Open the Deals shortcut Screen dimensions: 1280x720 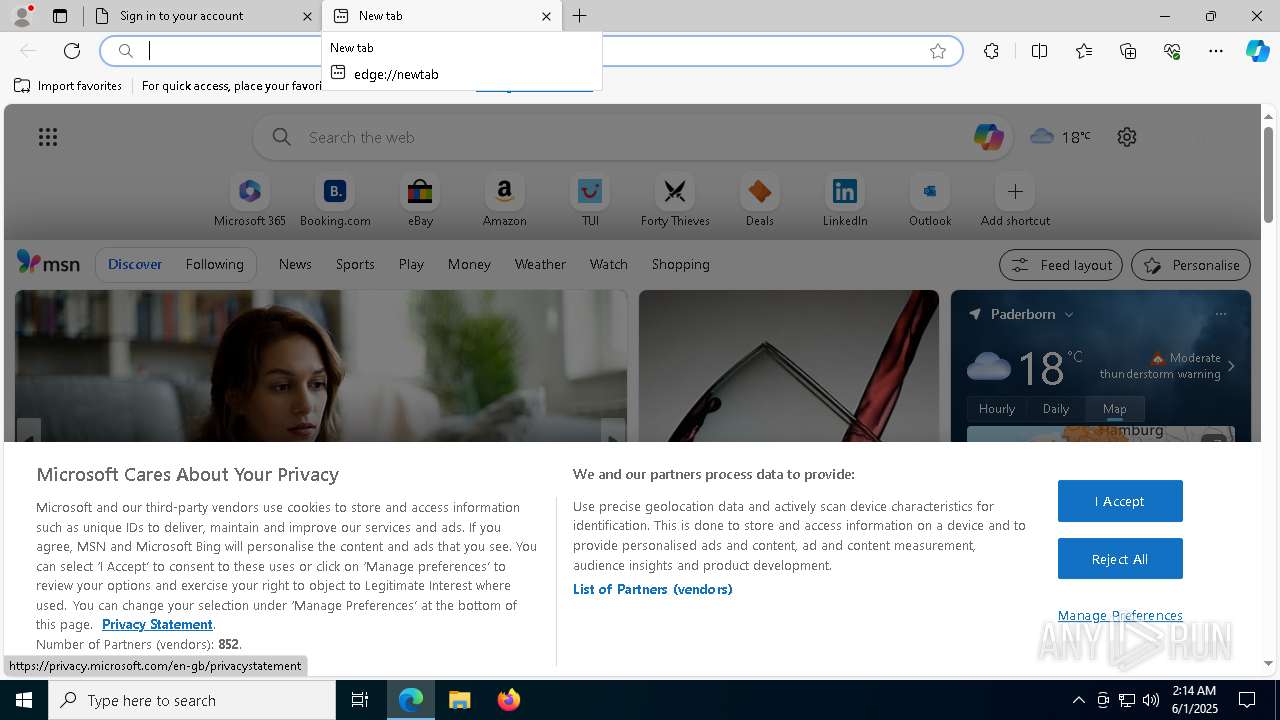tap(760, 201)
